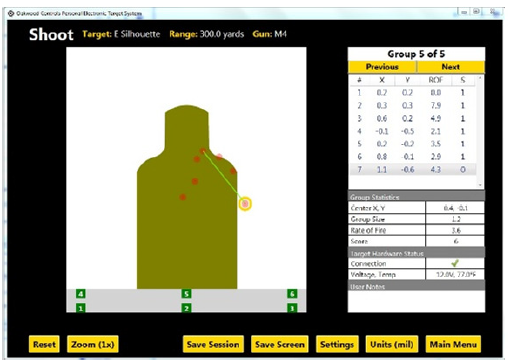The width and height of the screenshot is (508, 364).
Task: Click Save Screen button
Action: pyautogui.click(x=280, y=344)
